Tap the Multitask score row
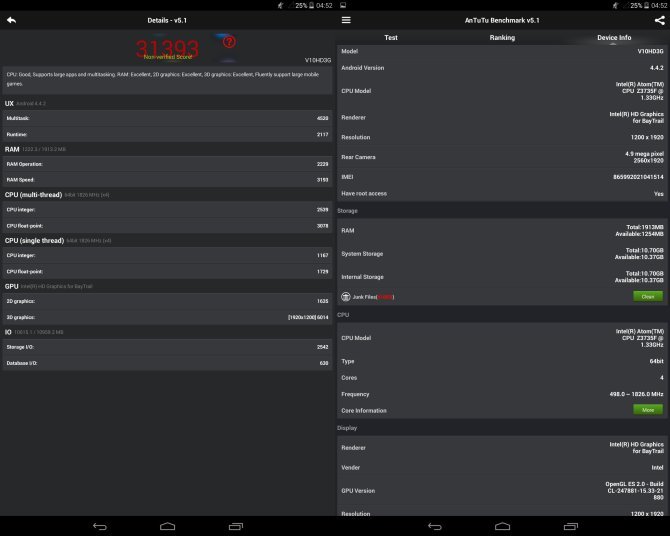Image resolution: width=670 pixels, height=536 pixels. point(168,118)
